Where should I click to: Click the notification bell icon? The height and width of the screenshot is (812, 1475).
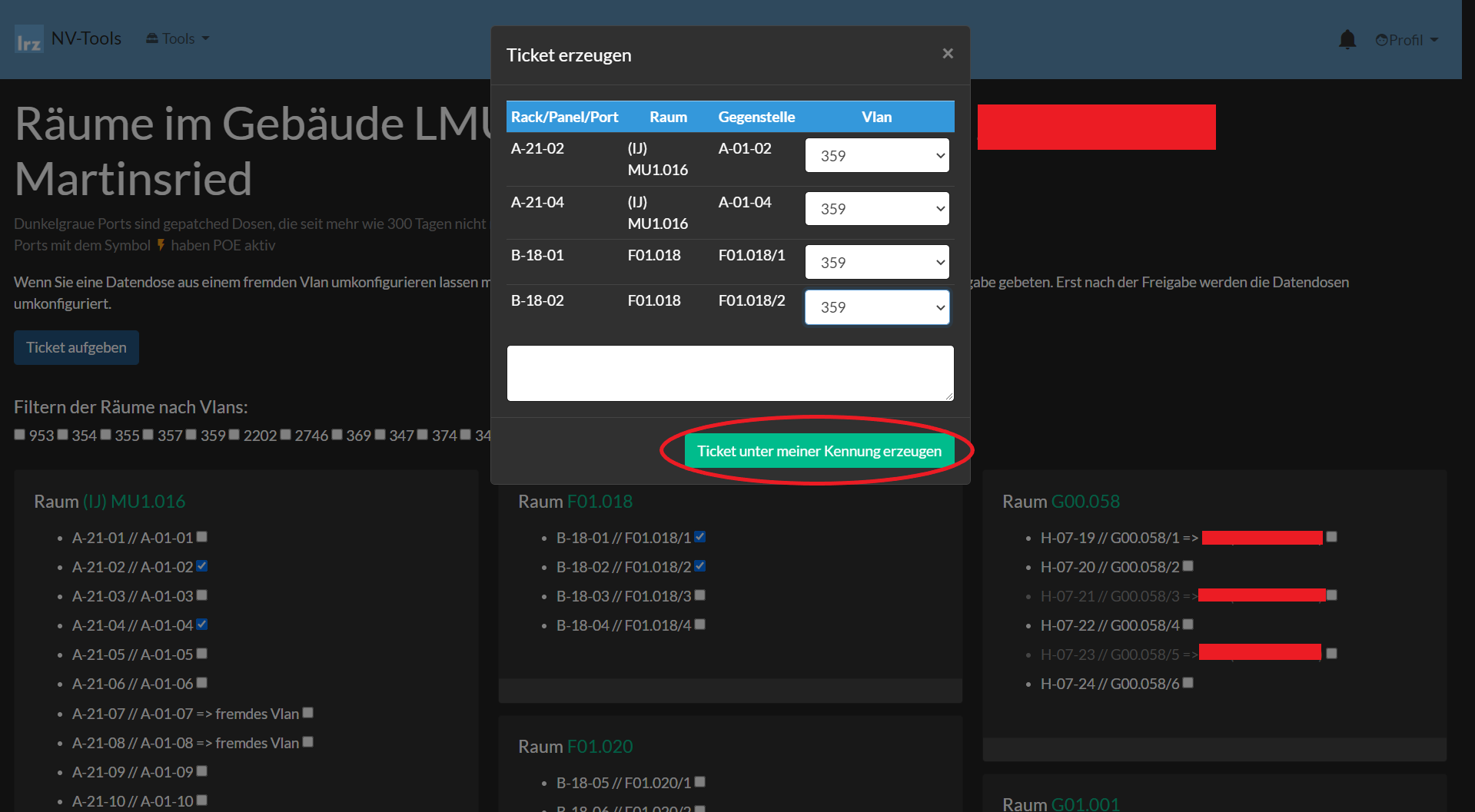point(1347,39)
